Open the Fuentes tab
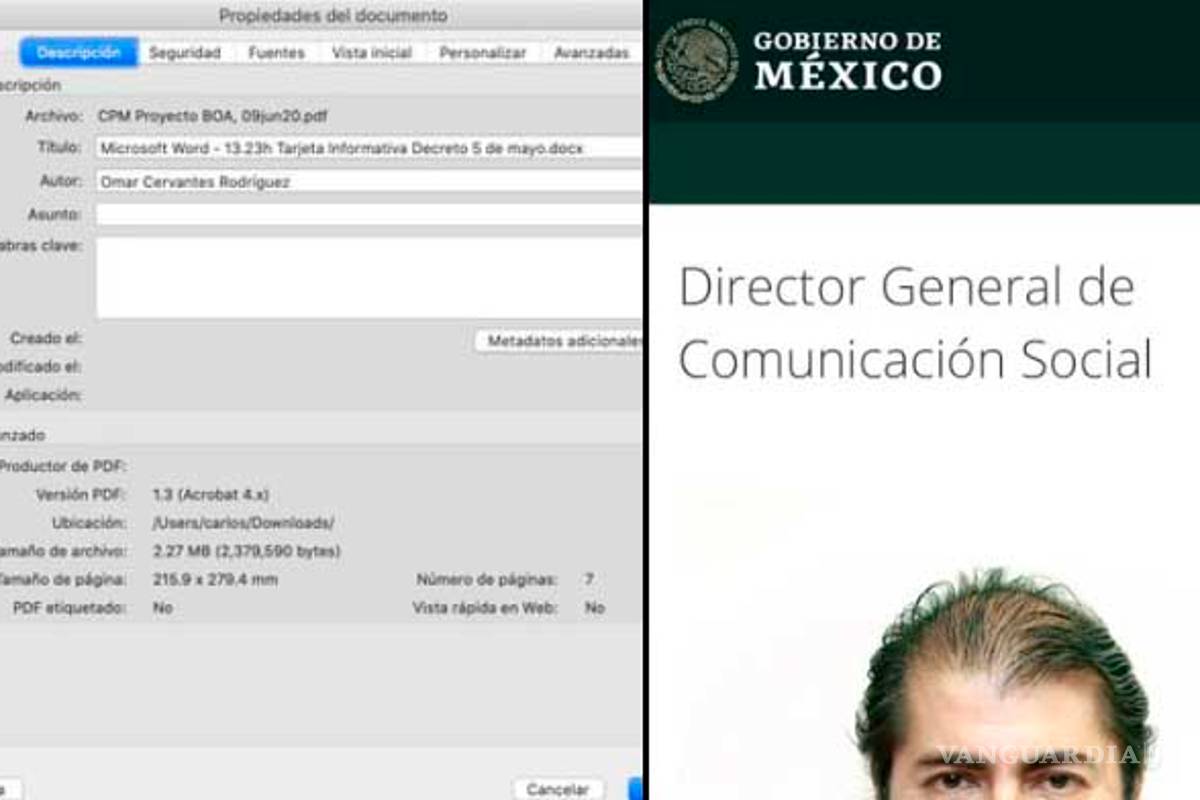1200x800 pixels. click(276, 52)
